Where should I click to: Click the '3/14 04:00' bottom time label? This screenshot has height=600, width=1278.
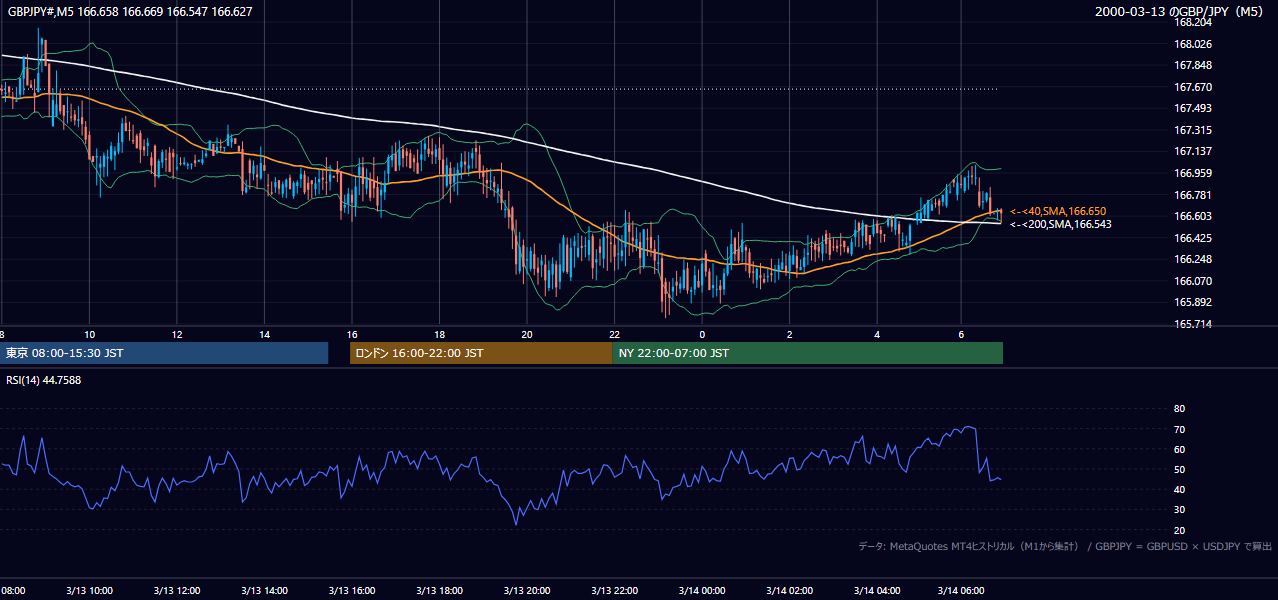877,590
